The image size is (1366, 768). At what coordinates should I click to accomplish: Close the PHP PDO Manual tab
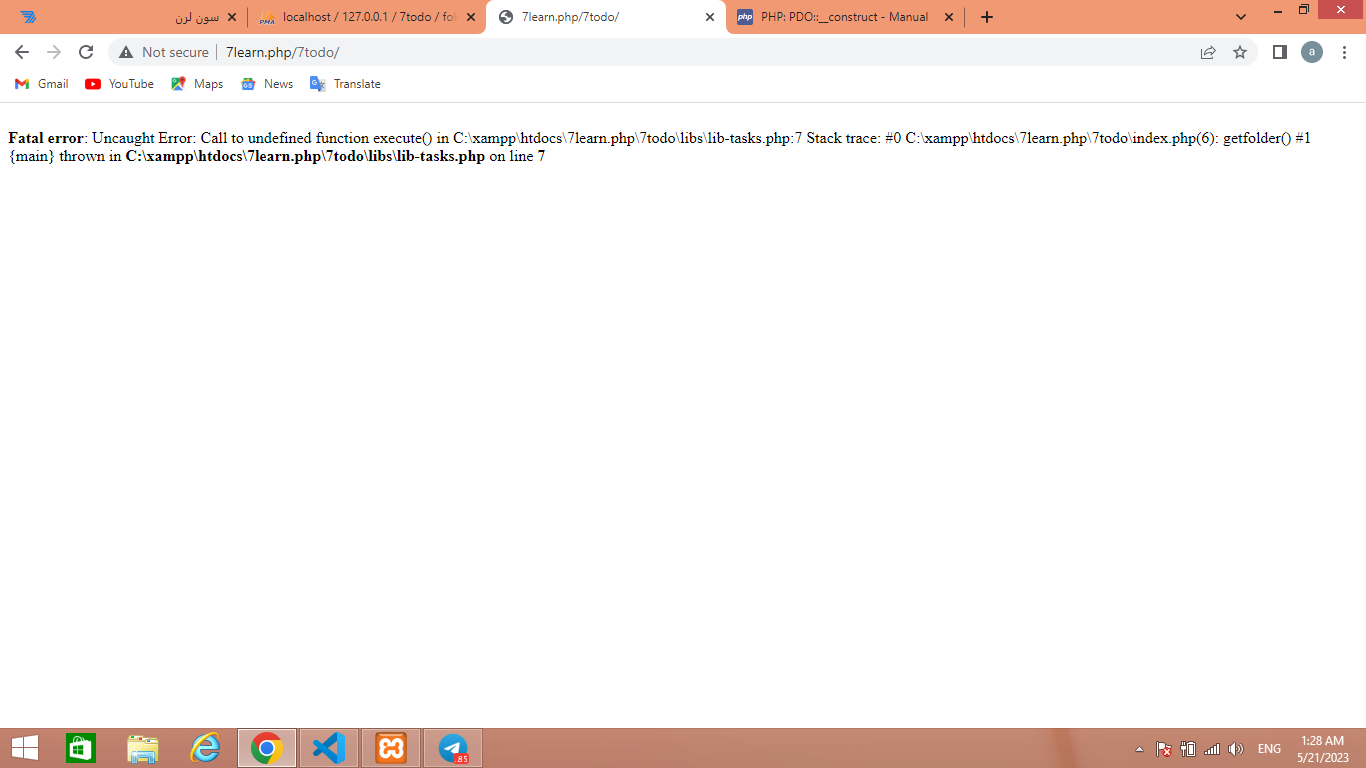(949, 17)
